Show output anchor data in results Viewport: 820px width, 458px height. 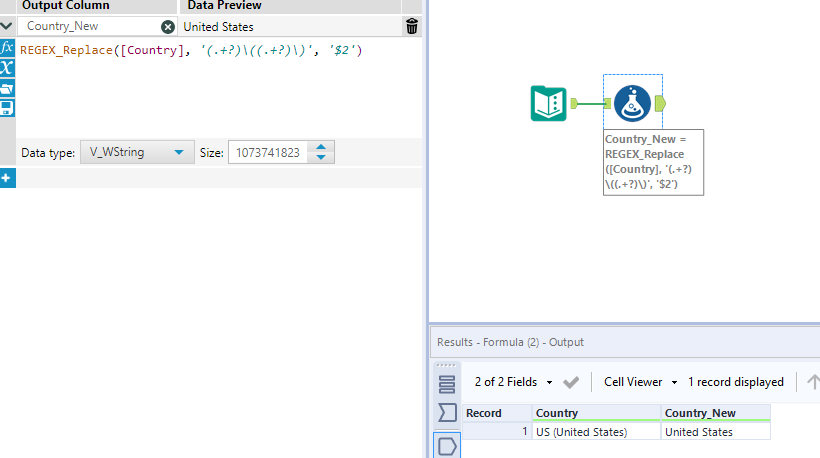(x=447, y=446)
